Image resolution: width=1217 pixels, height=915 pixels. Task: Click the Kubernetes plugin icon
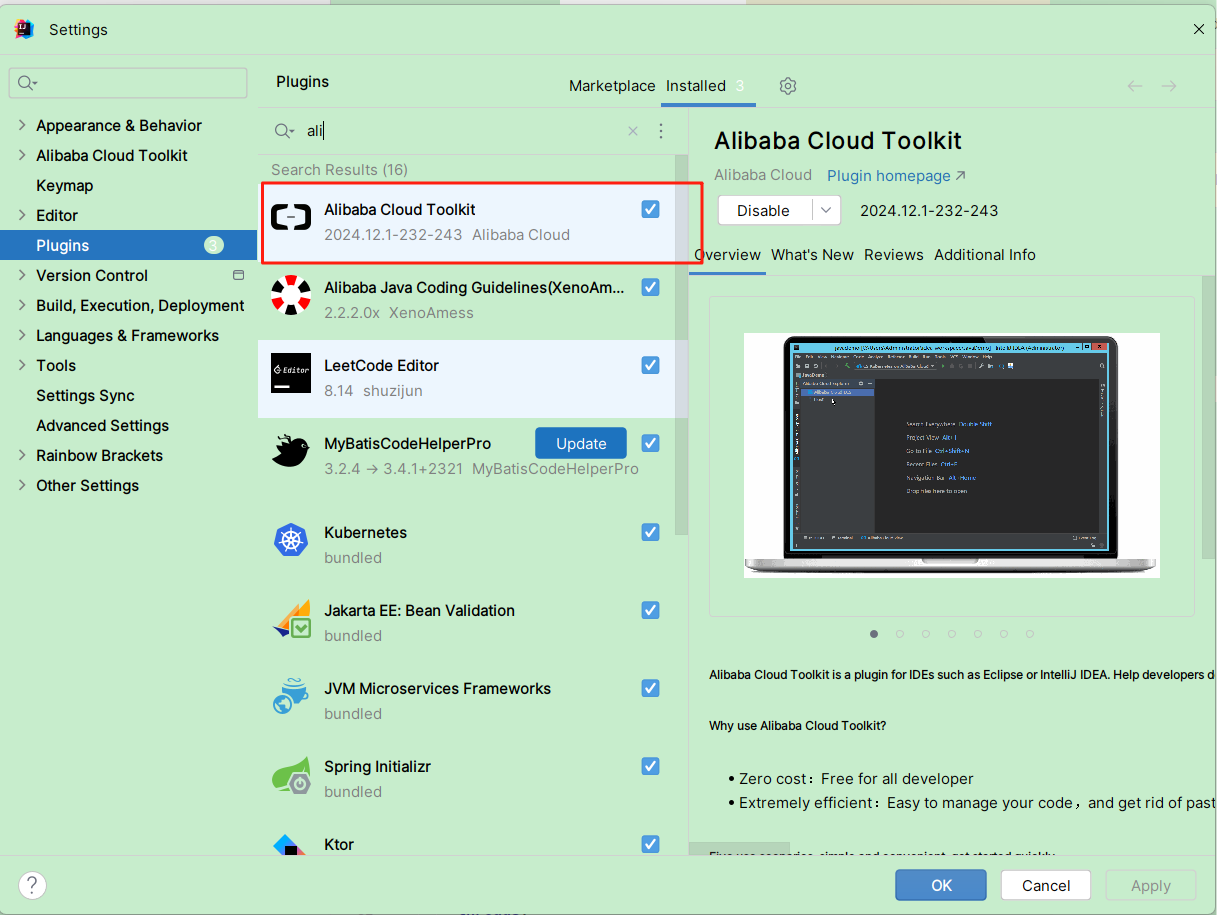point(291,540)
